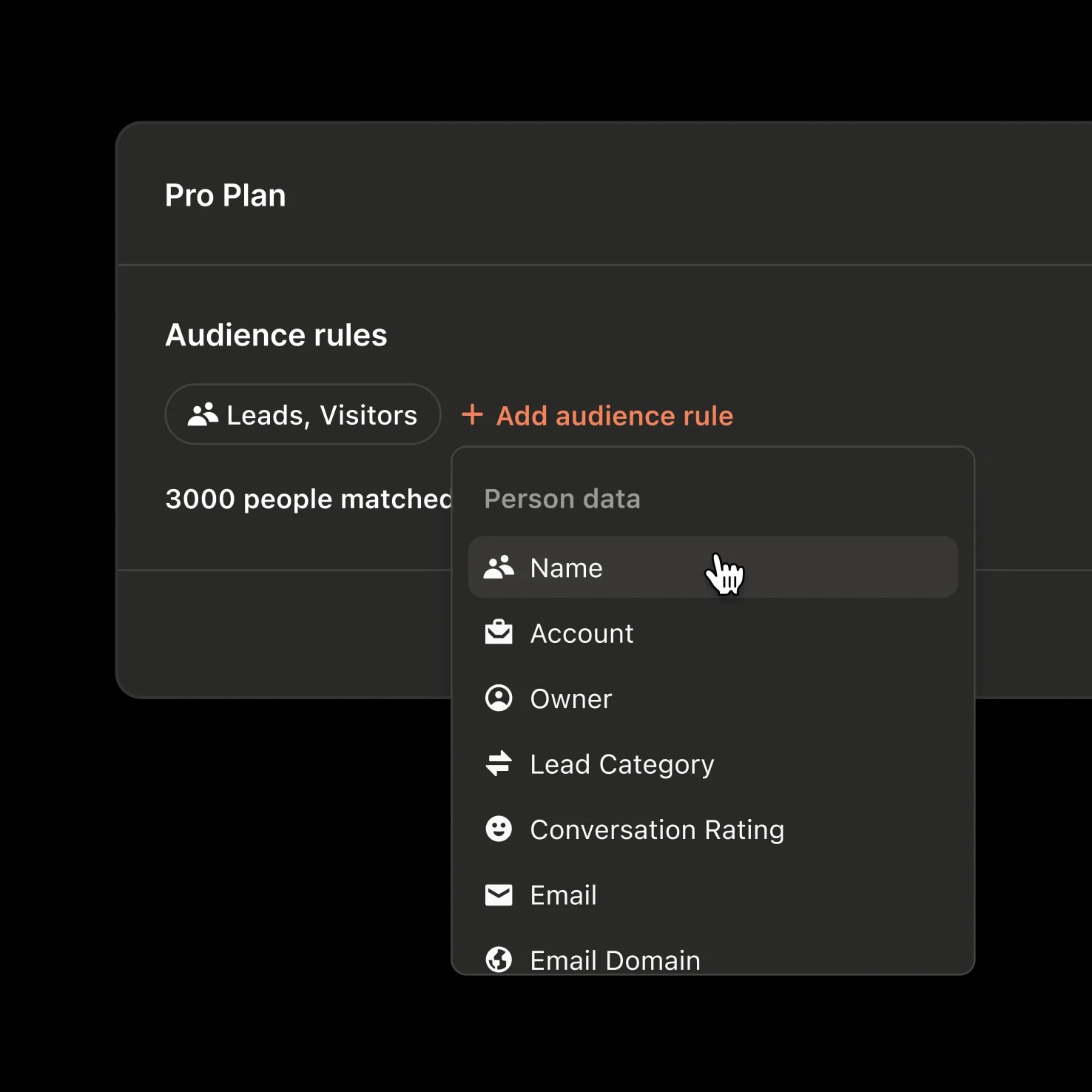Click the briefcase icon beside Account
1092x1092 pixels.
499,633
